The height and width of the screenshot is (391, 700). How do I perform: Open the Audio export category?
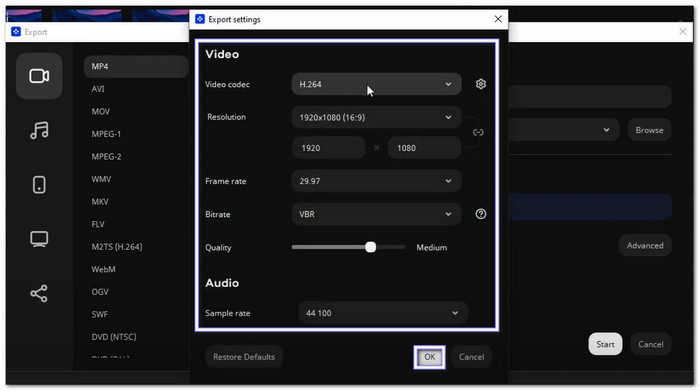pos(39,130)
